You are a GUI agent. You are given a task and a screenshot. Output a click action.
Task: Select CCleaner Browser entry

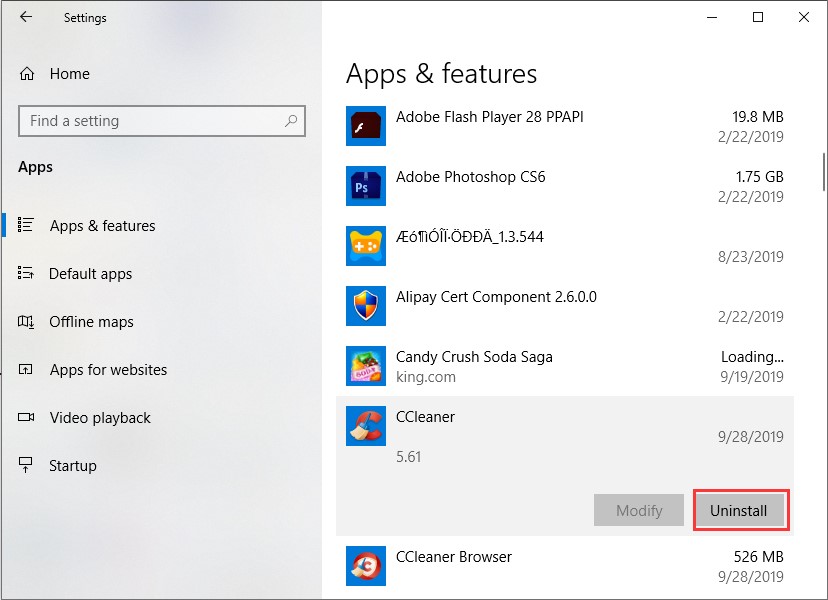pyautogui.click(x=564, y=566)
